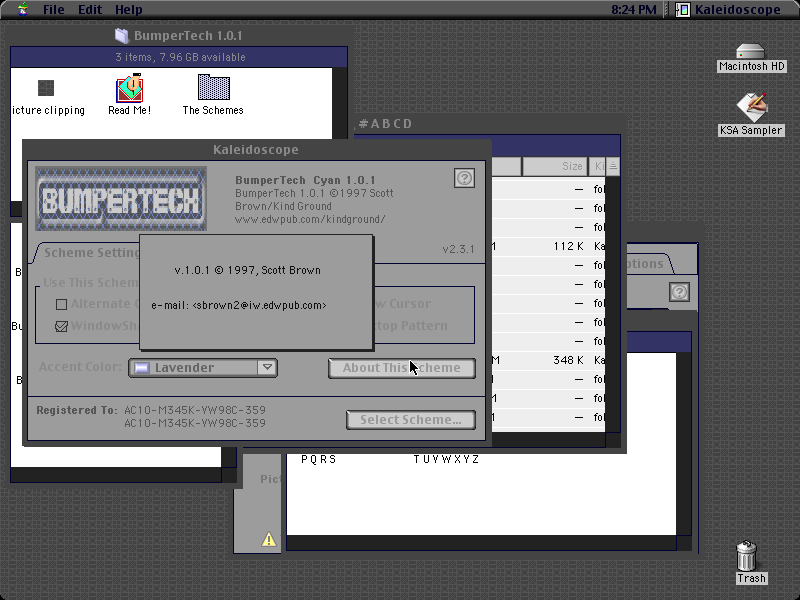The image size is (800, 600).
Task: Toggle the WindowShade checkbox
Action: coord(61,326)
